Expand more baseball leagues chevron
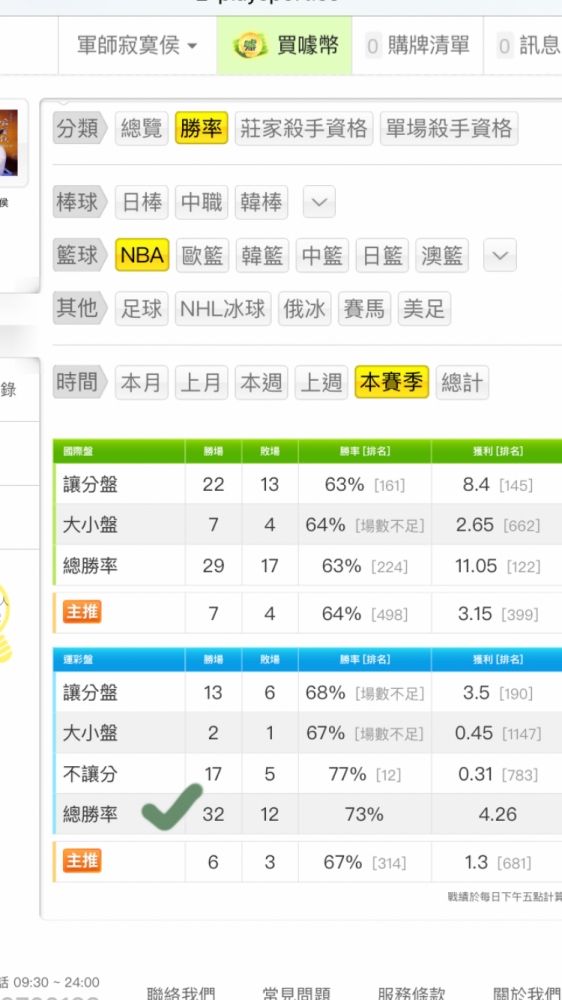This screenshot has width=562, height=1000. (319, 202)
